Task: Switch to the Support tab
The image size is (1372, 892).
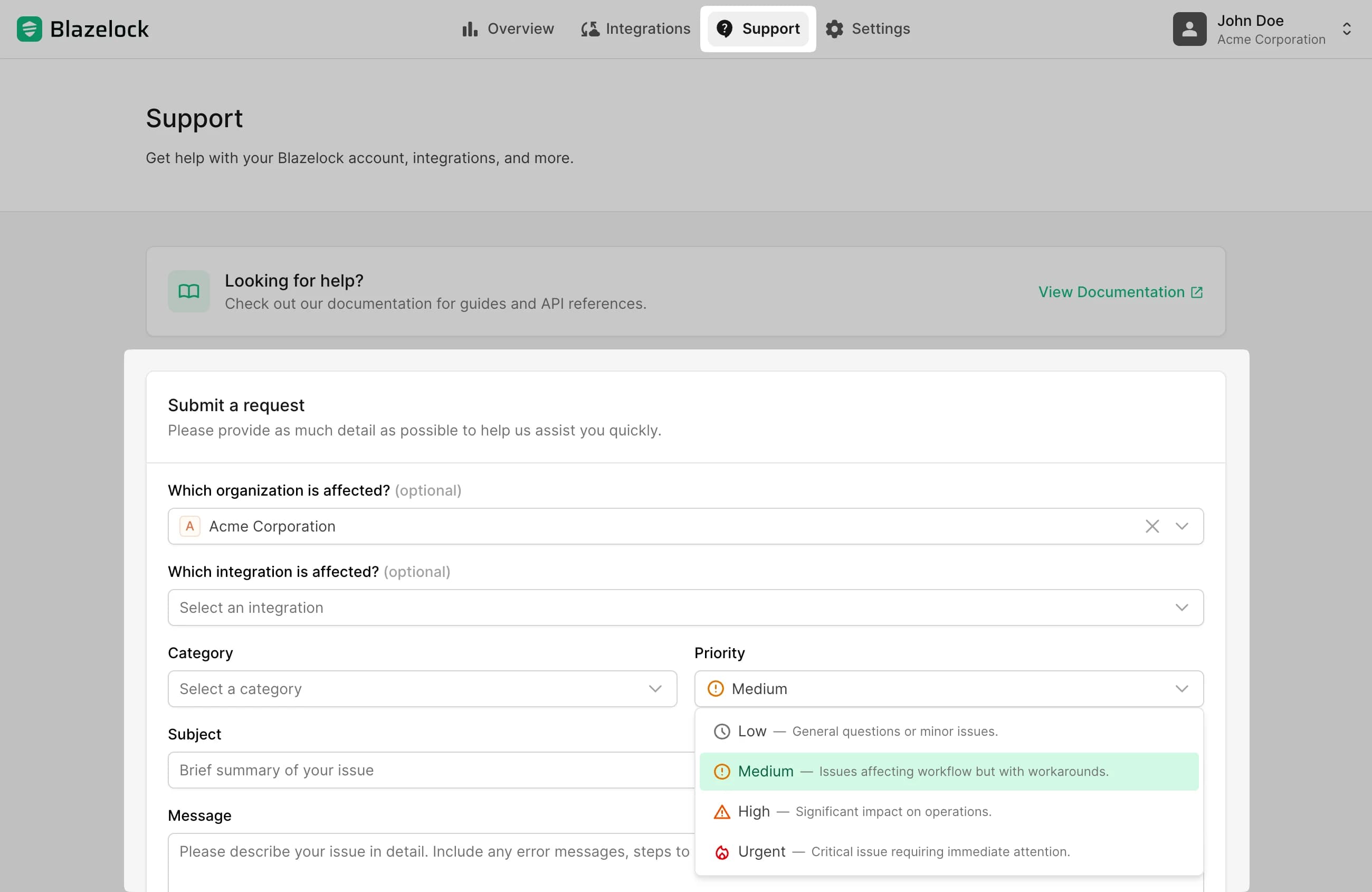Action: coord(758,29)
